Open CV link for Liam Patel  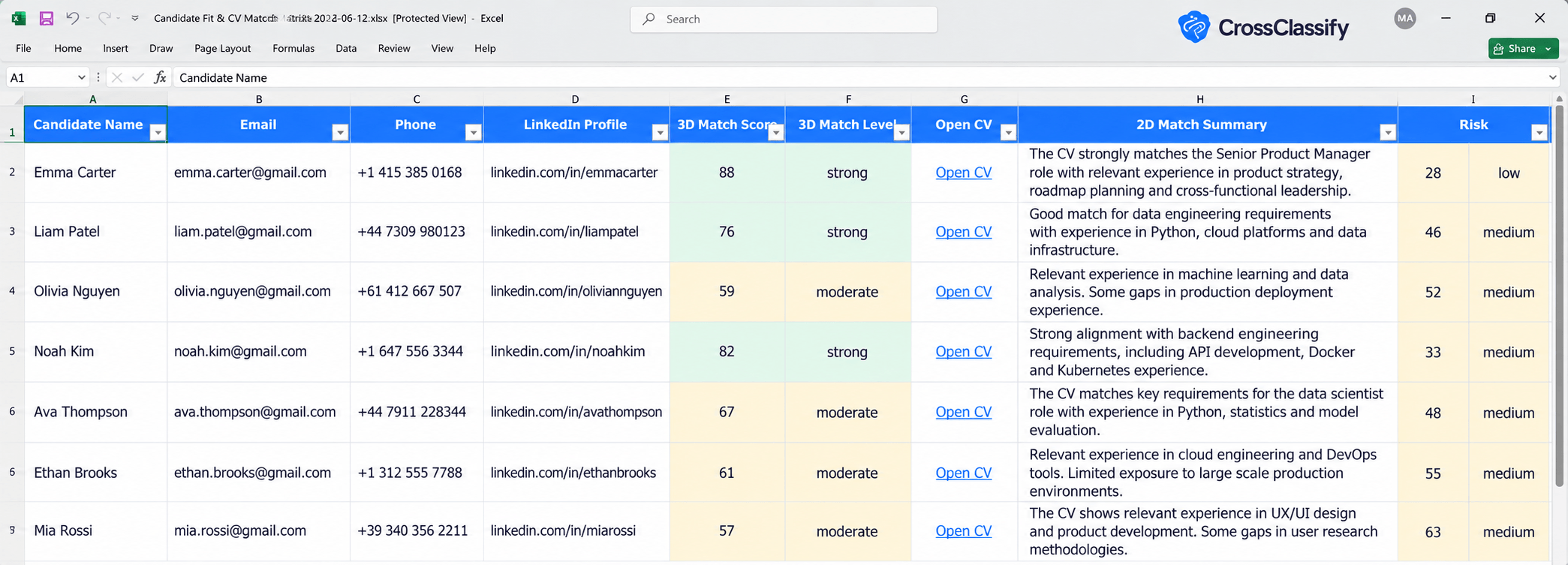click(964, 232)
